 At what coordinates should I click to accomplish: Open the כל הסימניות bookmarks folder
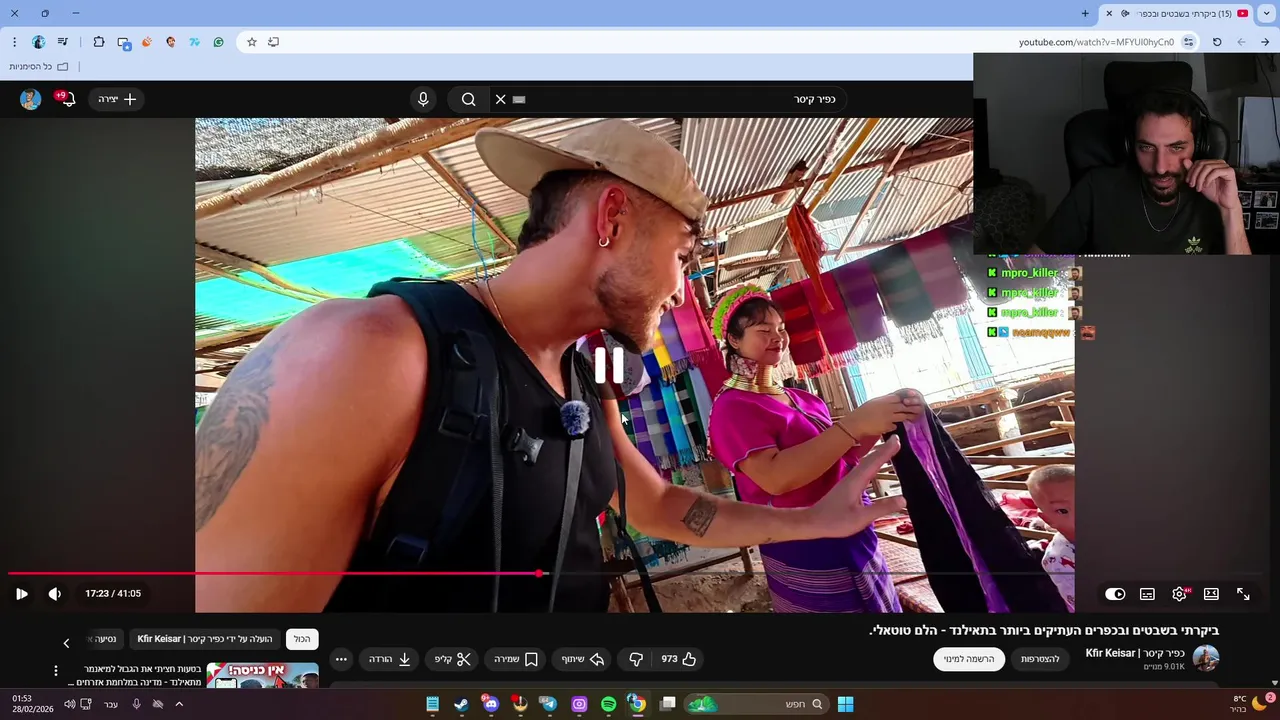point(39,66)
